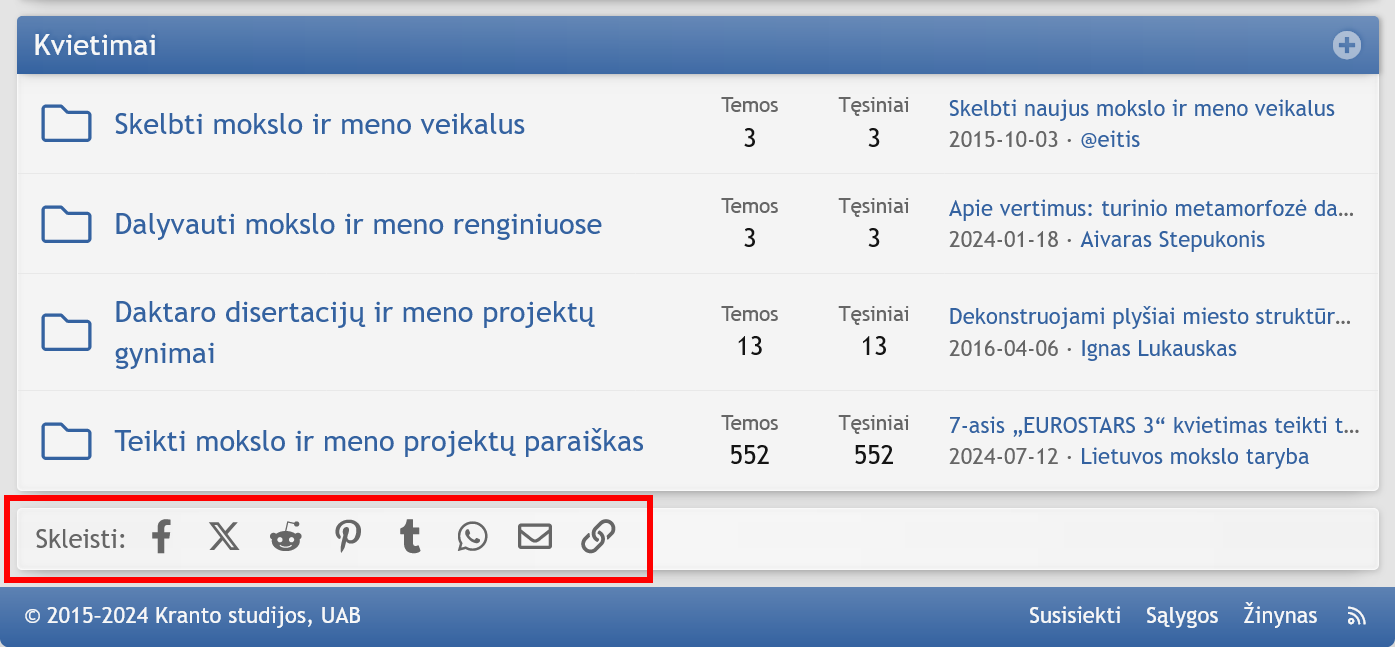Open latest post Apie vertimus: turinio metamorfozė
This screenshot has height=647, width=1395.
tap(1151, 209)
